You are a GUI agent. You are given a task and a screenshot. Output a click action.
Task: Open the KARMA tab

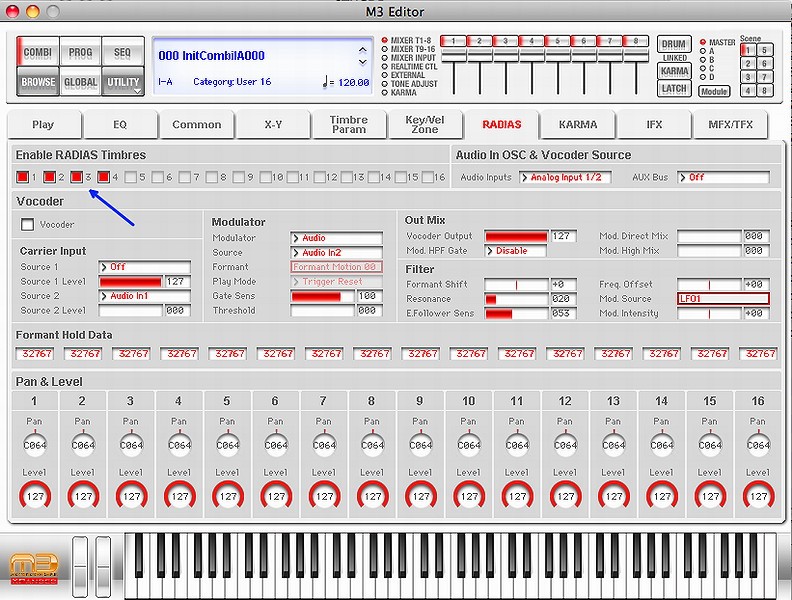pyautogui.click(x=578, y=124)
